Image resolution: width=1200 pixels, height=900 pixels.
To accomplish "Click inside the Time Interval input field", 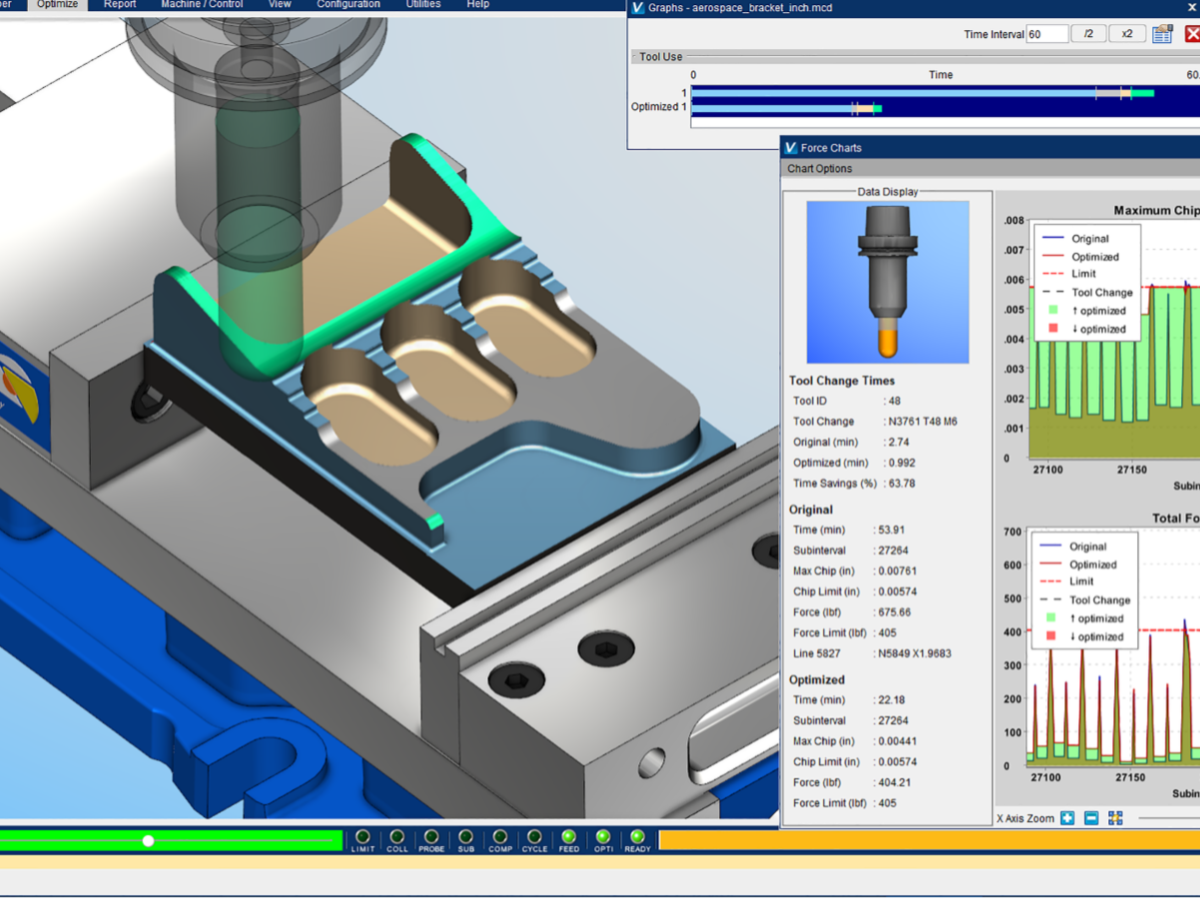I will pos(1048,33).
